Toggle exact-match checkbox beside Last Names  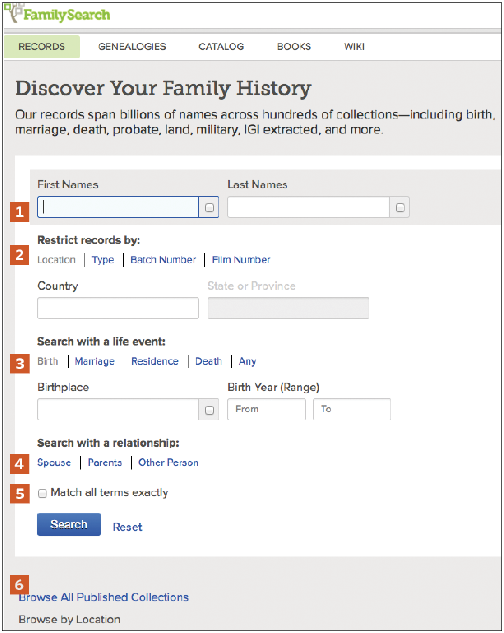click(400, 207)
